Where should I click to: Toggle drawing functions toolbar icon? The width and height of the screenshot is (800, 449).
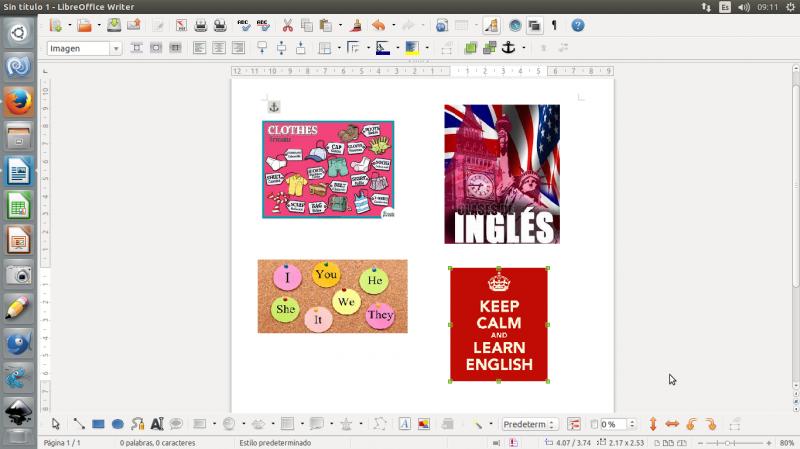pos(491,25)
